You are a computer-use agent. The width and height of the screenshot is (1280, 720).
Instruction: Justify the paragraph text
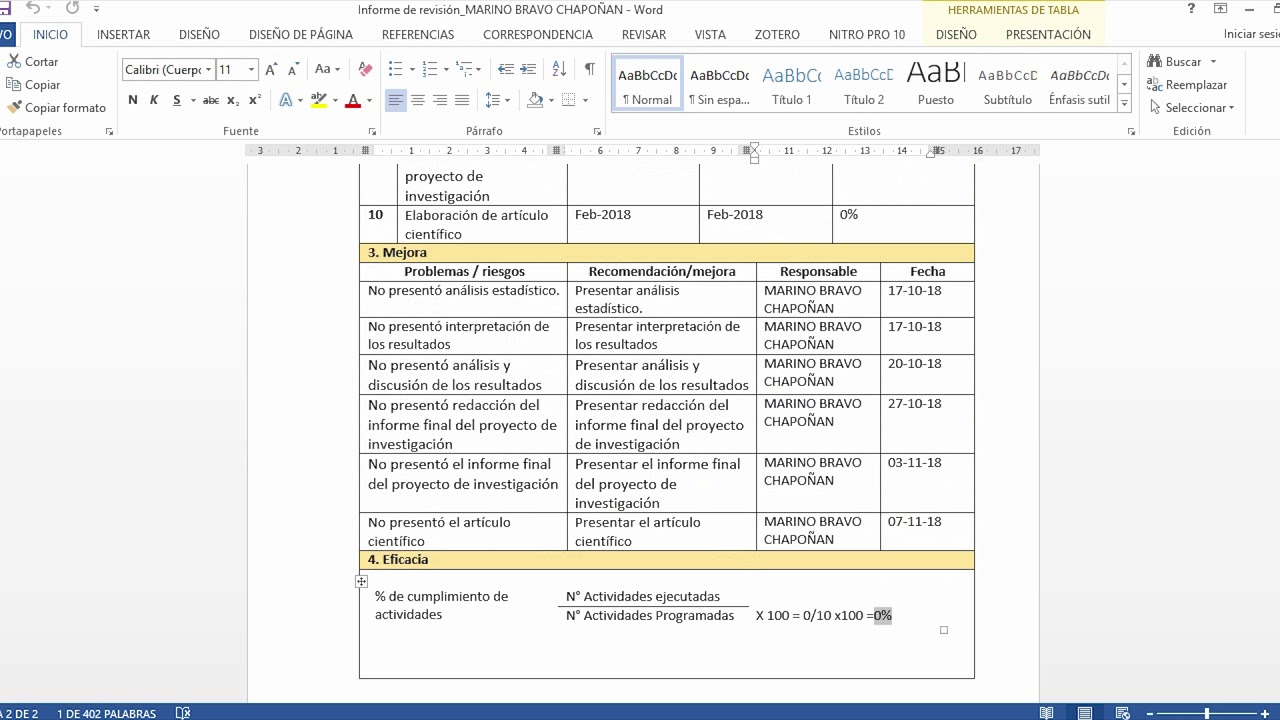462,100
